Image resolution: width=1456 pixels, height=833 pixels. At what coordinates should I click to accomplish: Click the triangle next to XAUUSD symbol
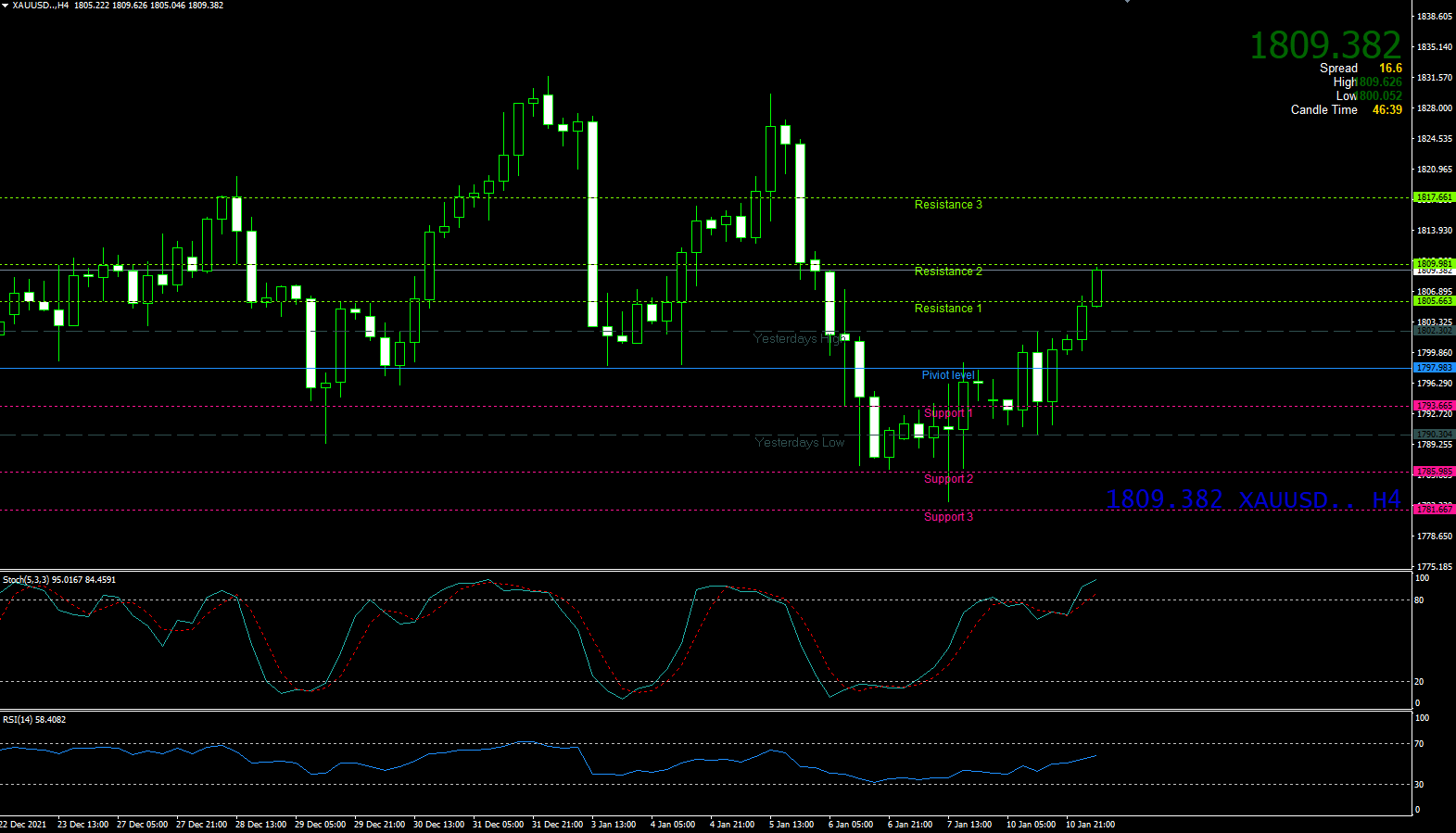(5, 6)
